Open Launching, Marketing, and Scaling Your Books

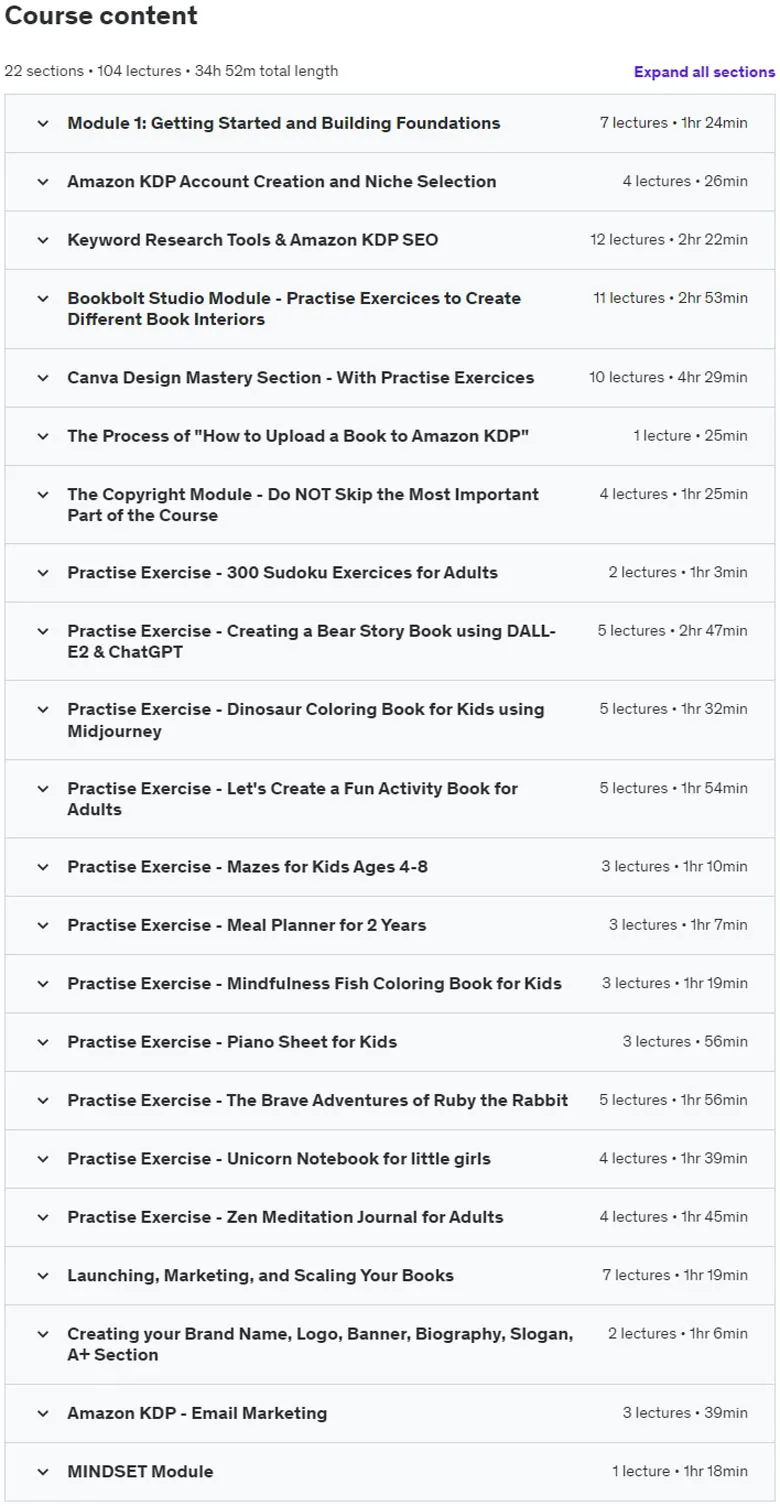(x=390, y=1276)
